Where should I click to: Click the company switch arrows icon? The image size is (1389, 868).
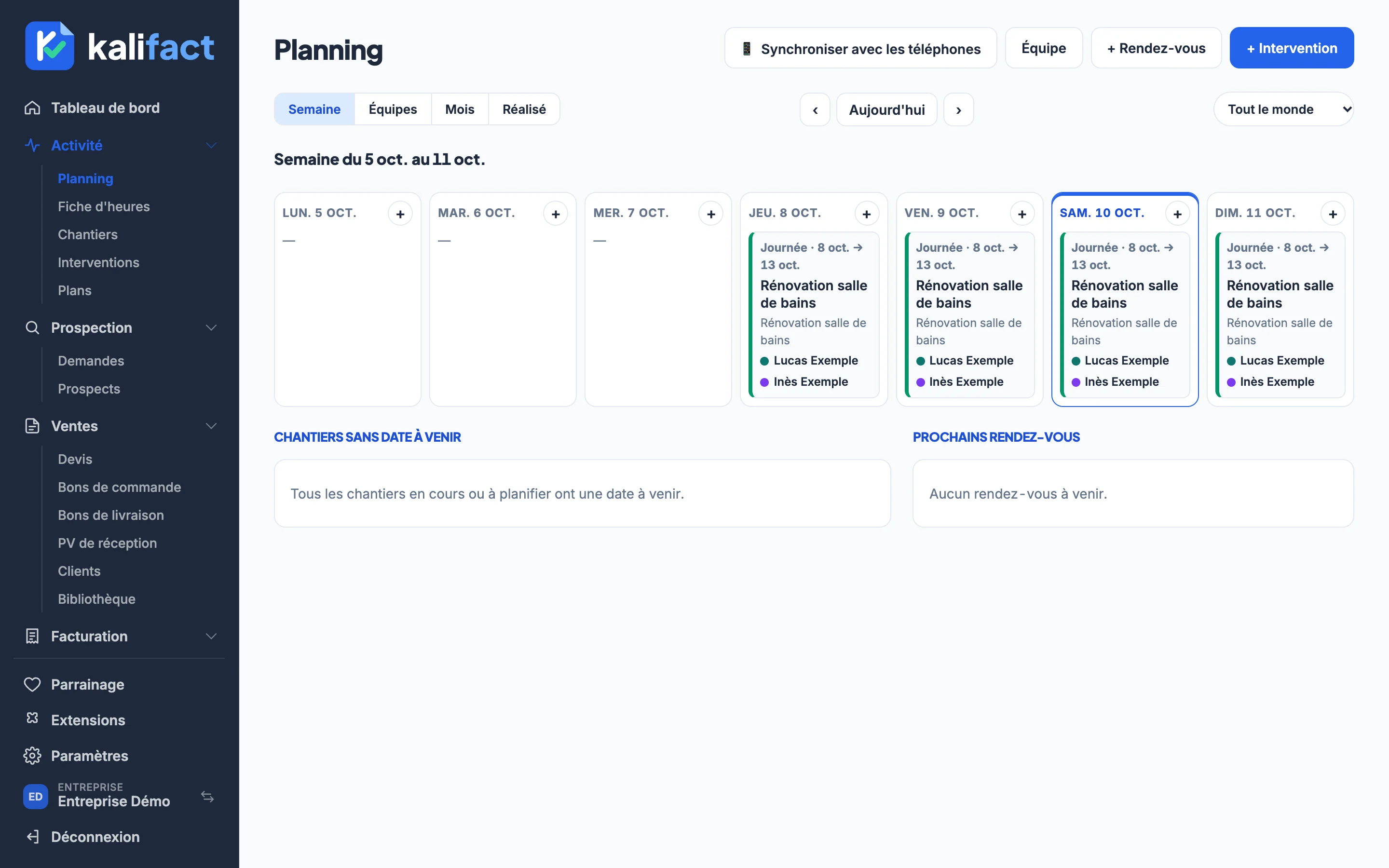point(207,797)
